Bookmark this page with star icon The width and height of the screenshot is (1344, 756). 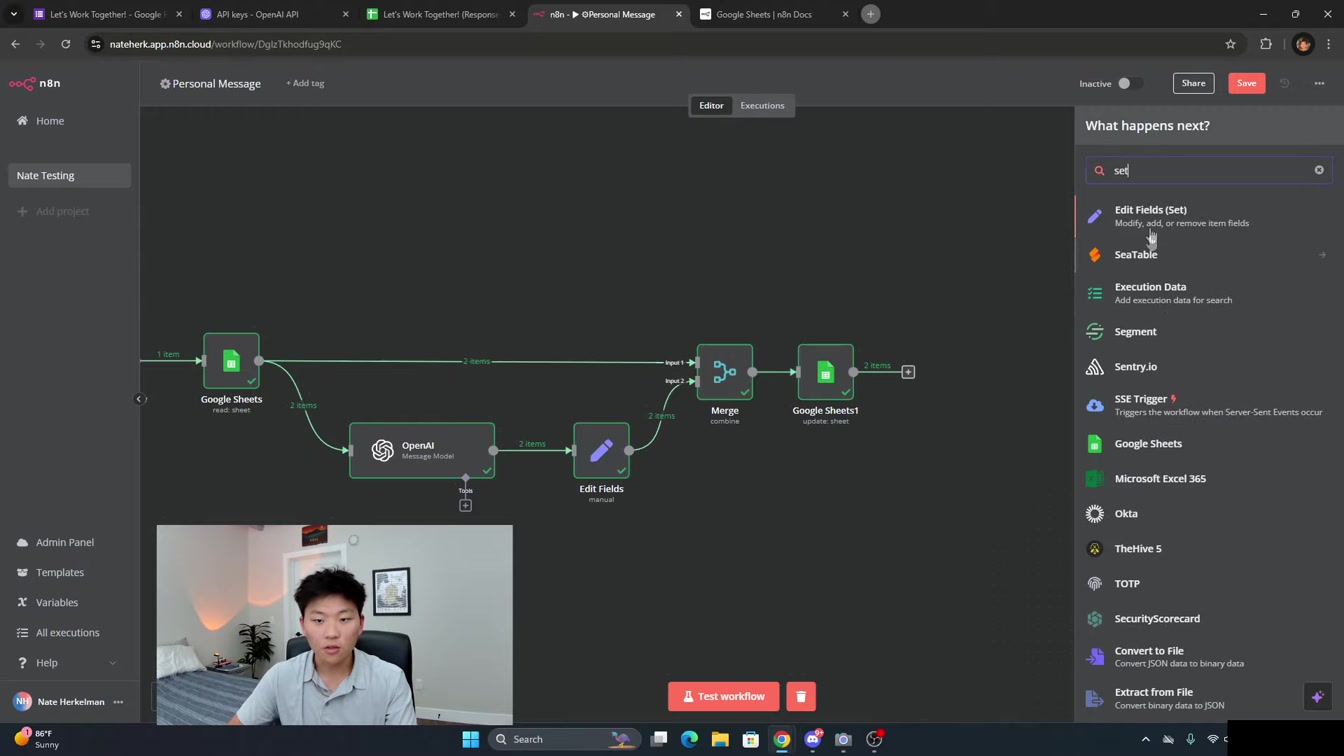(1230, 44)
